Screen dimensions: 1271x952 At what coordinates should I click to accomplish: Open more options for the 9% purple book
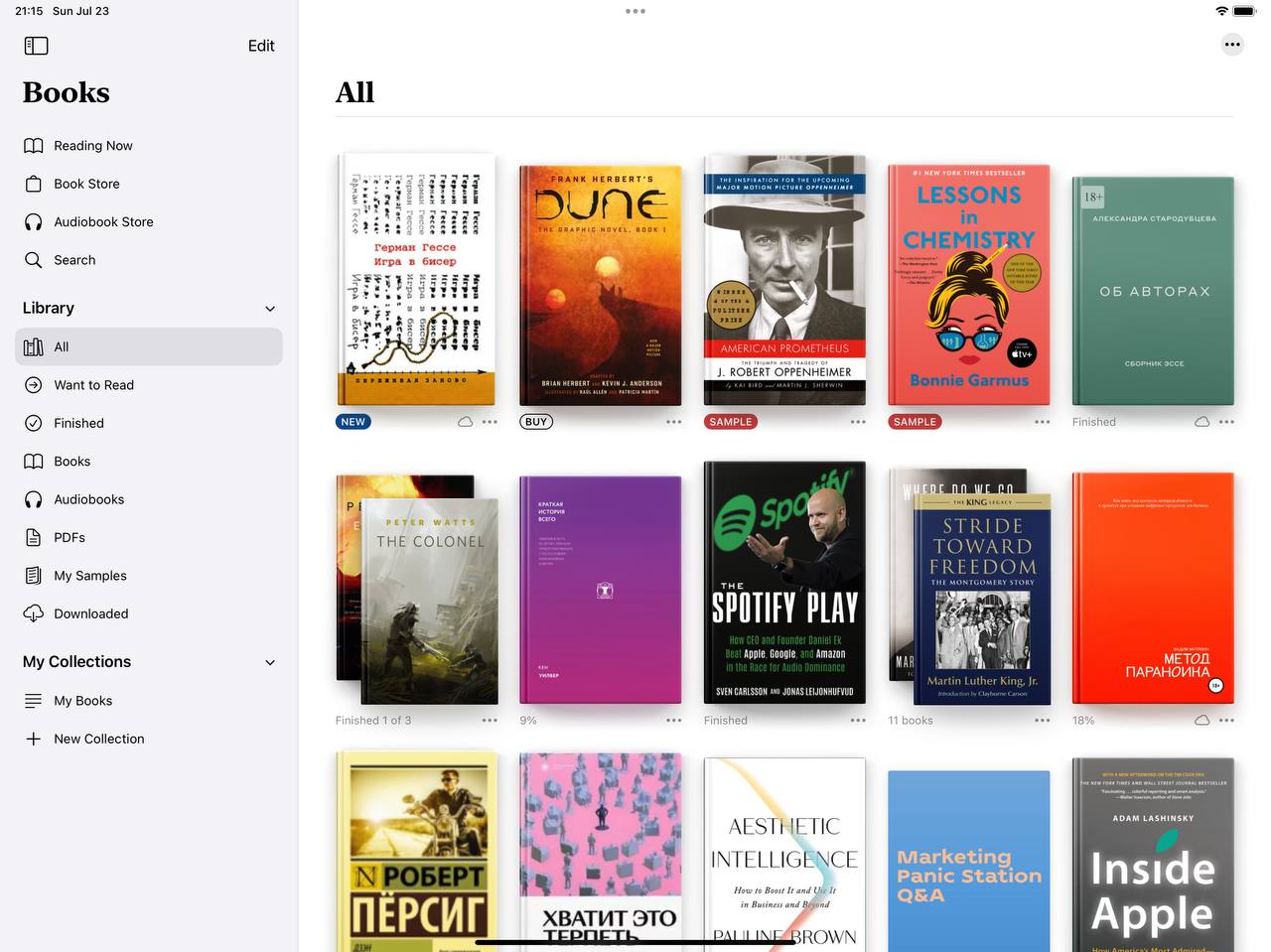(674, 721)
